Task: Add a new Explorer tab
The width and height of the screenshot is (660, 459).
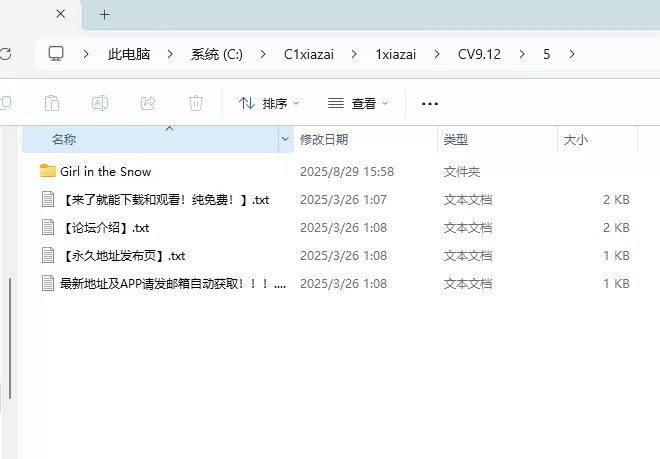Action: pyautogui.click(x=104, y=15)
